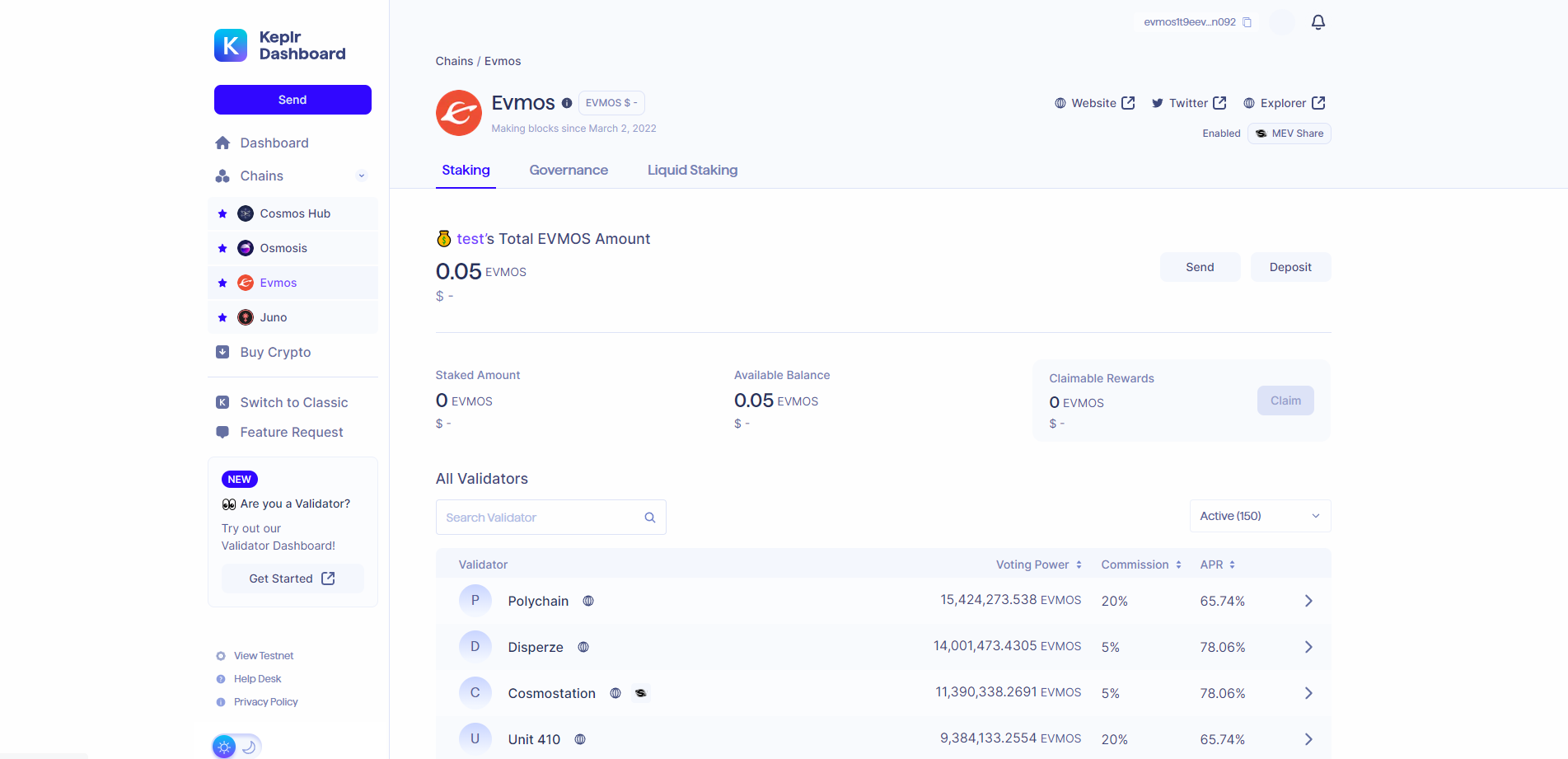Image resolution: width=1568 pixels, height=759 pixels.
Task: Sort validators by Commission
Action: coord(1141,565)
